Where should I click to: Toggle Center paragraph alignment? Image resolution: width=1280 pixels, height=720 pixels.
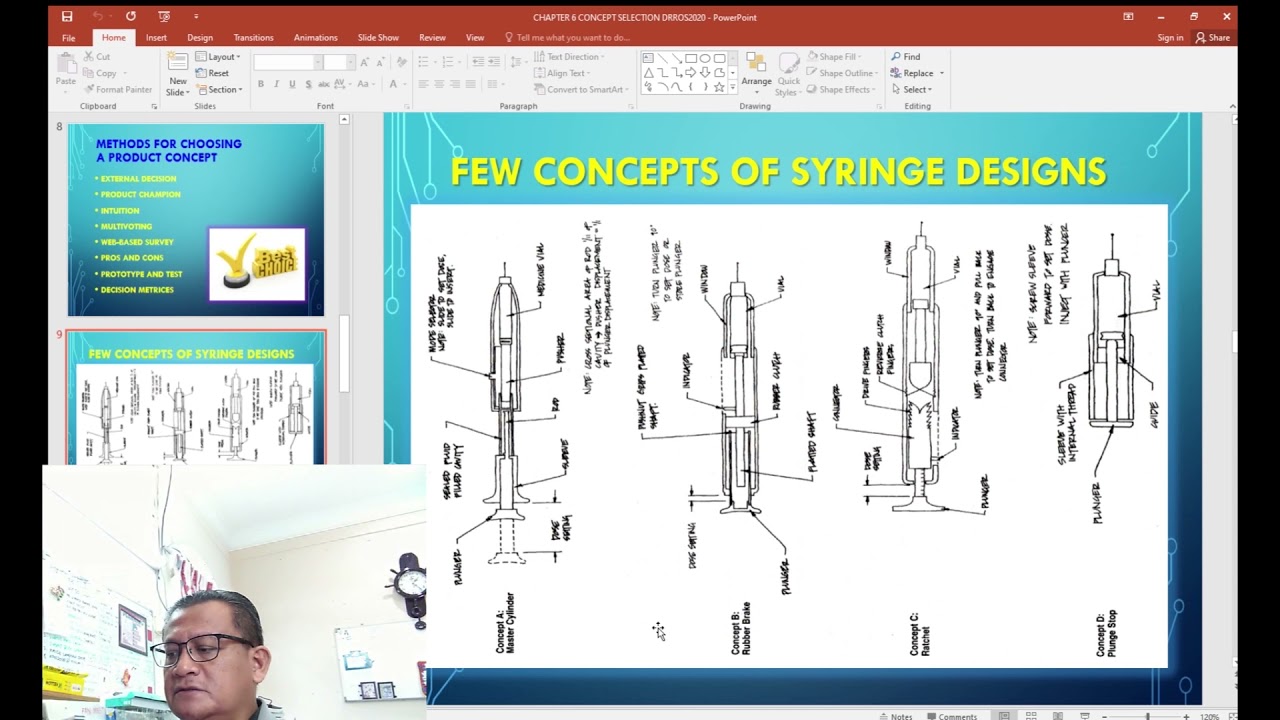[x=440, y=84]
